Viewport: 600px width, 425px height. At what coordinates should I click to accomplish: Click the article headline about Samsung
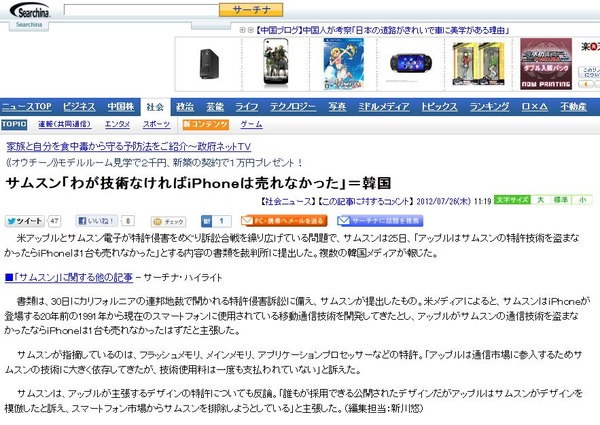point(199,183)
